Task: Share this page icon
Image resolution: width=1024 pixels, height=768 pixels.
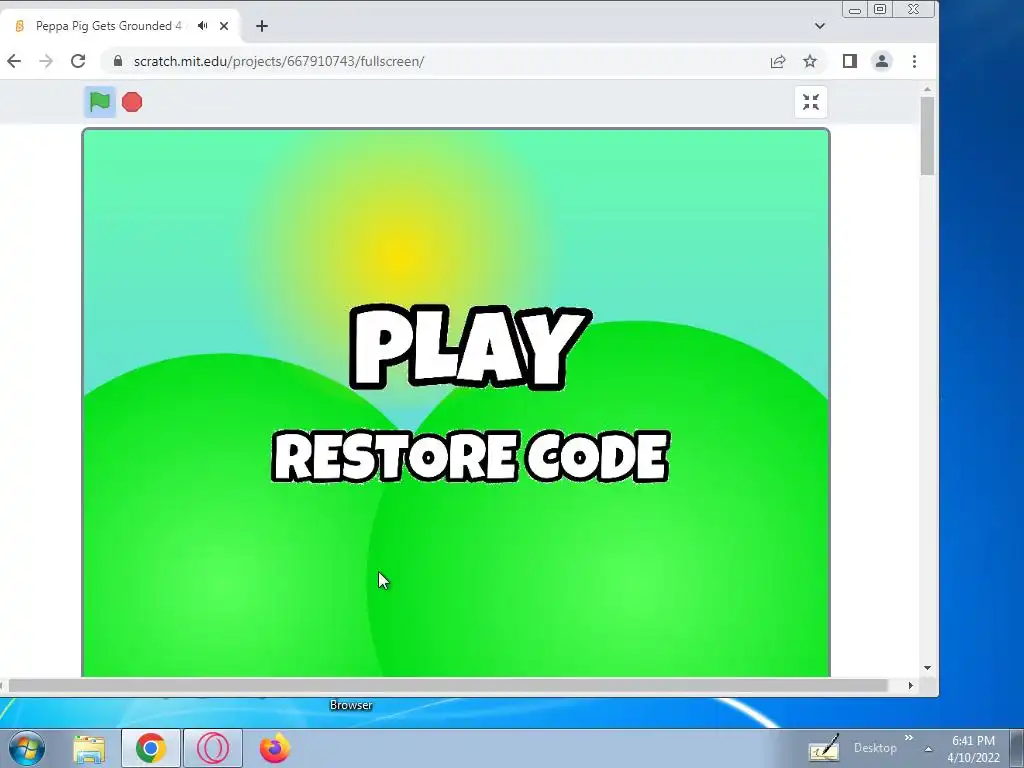Action: click(777, 61)
